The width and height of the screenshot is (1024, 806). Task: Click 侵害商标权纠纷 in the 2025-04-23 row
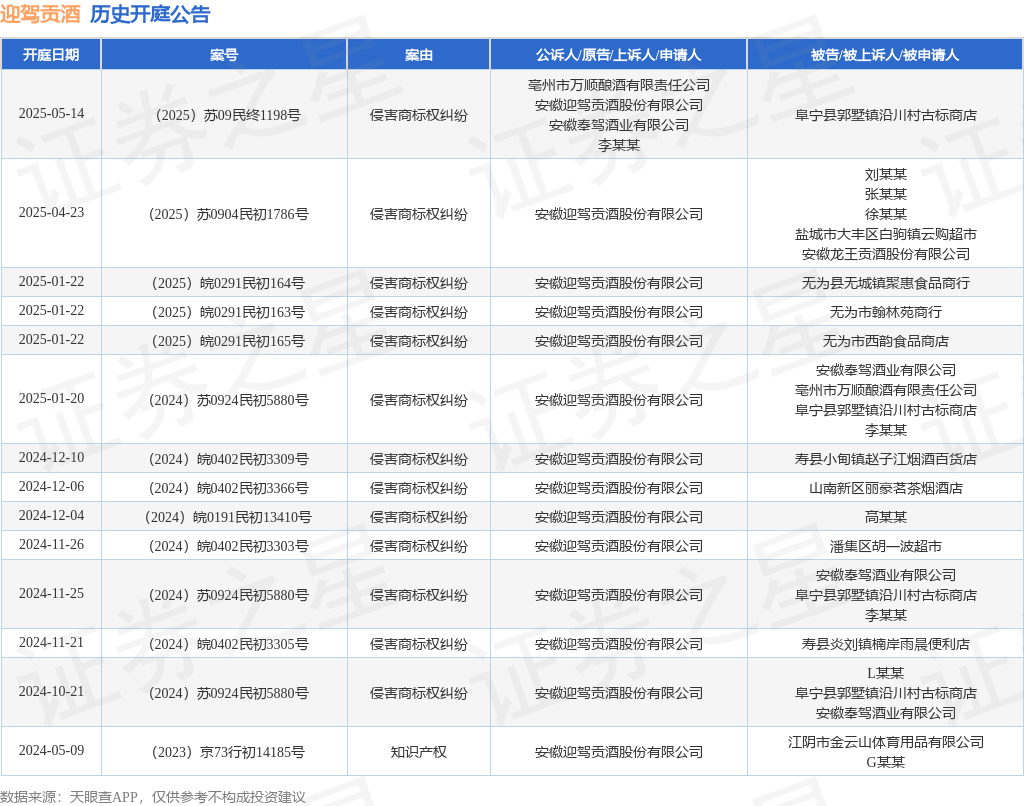tap(419, 214)
